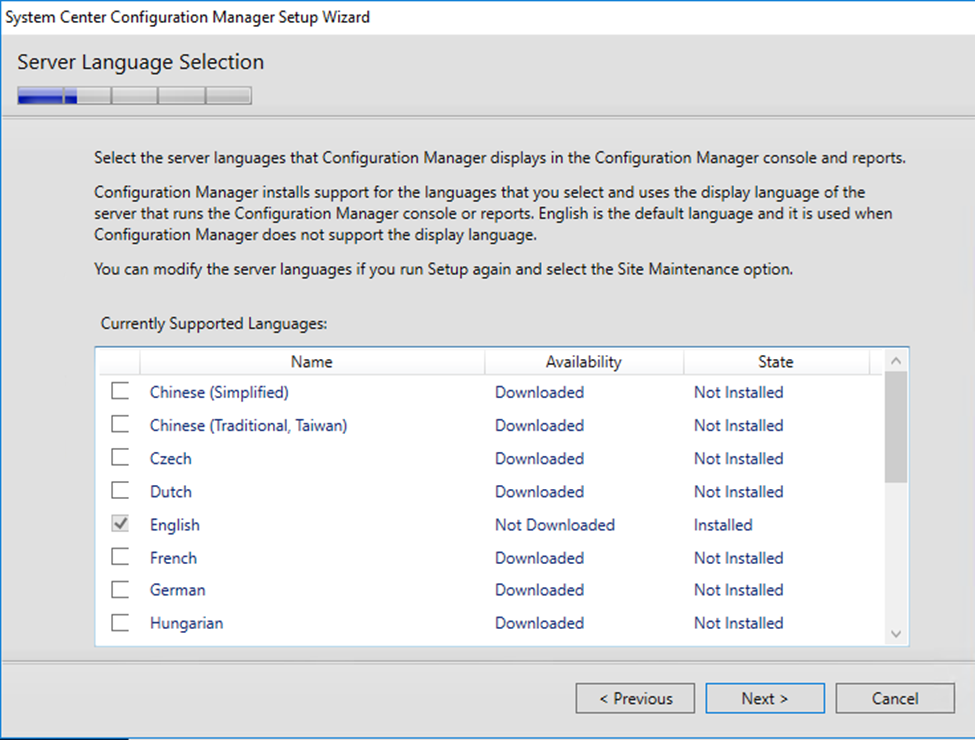Viewport: 975px width, 740px height.
Task: Click the scroll down arrow in language list
Action: (x=895, y=634)
